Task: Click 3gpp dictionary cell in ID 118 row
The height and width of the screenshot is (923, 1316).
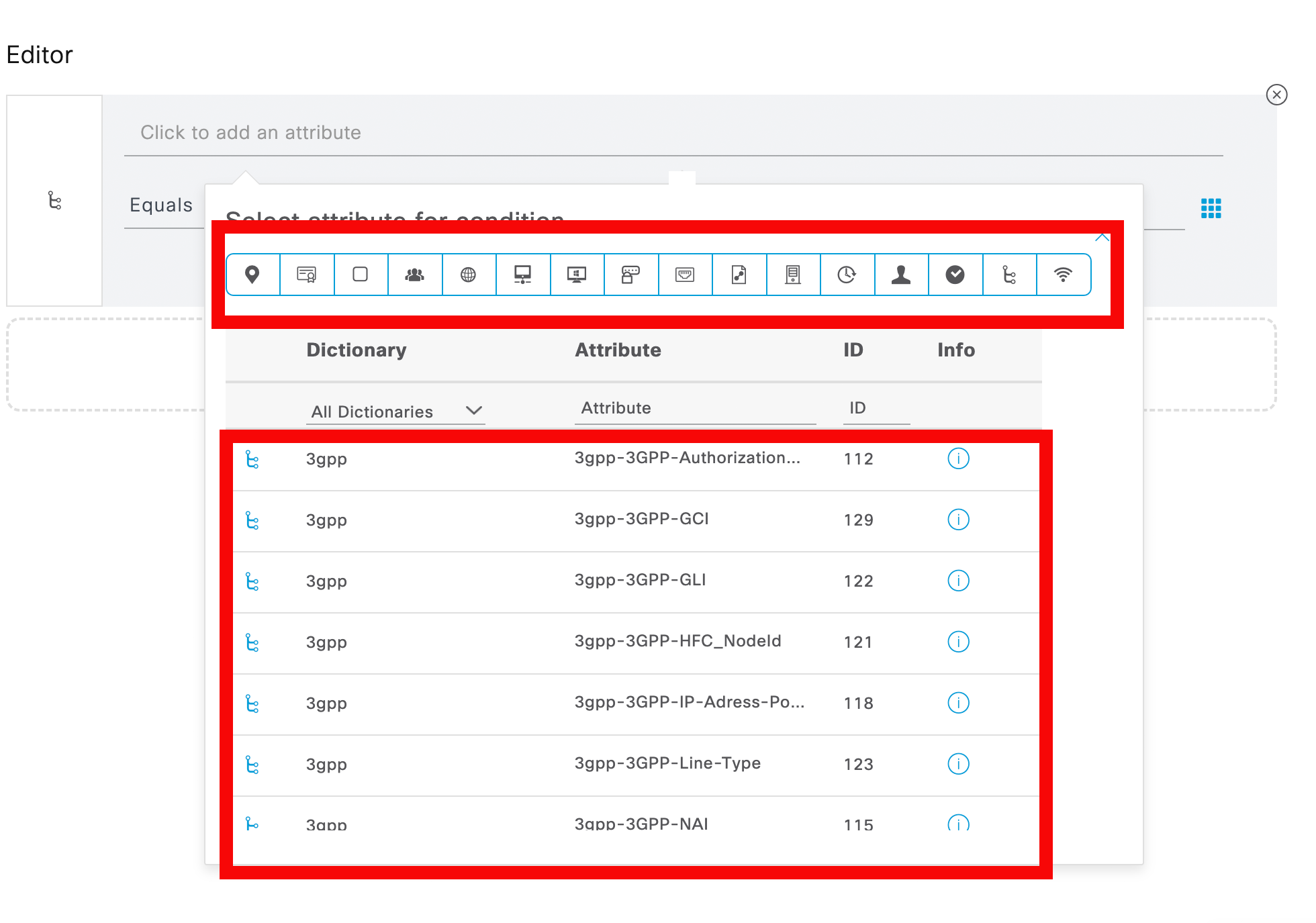Action: coord(326,703)
